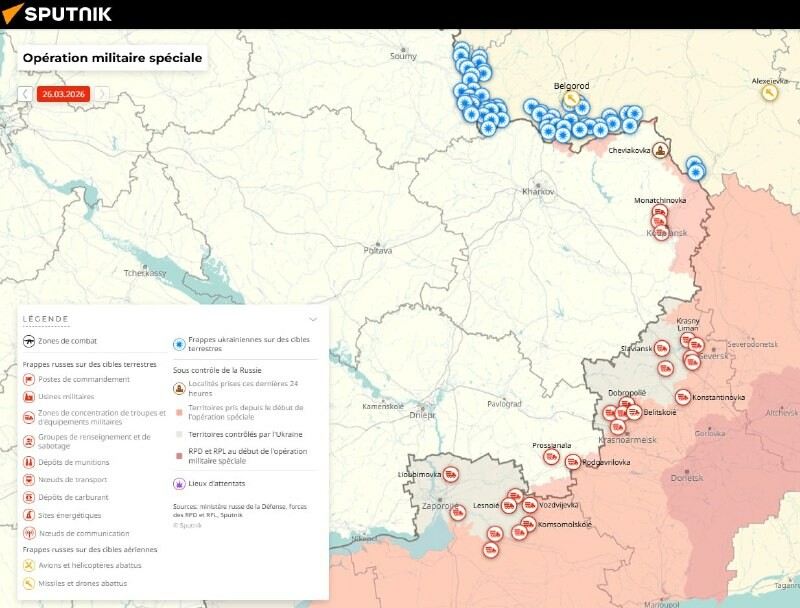Select the yellow marker near Alexeïevka
Screen dimensions: 800x608
point(770,93)
